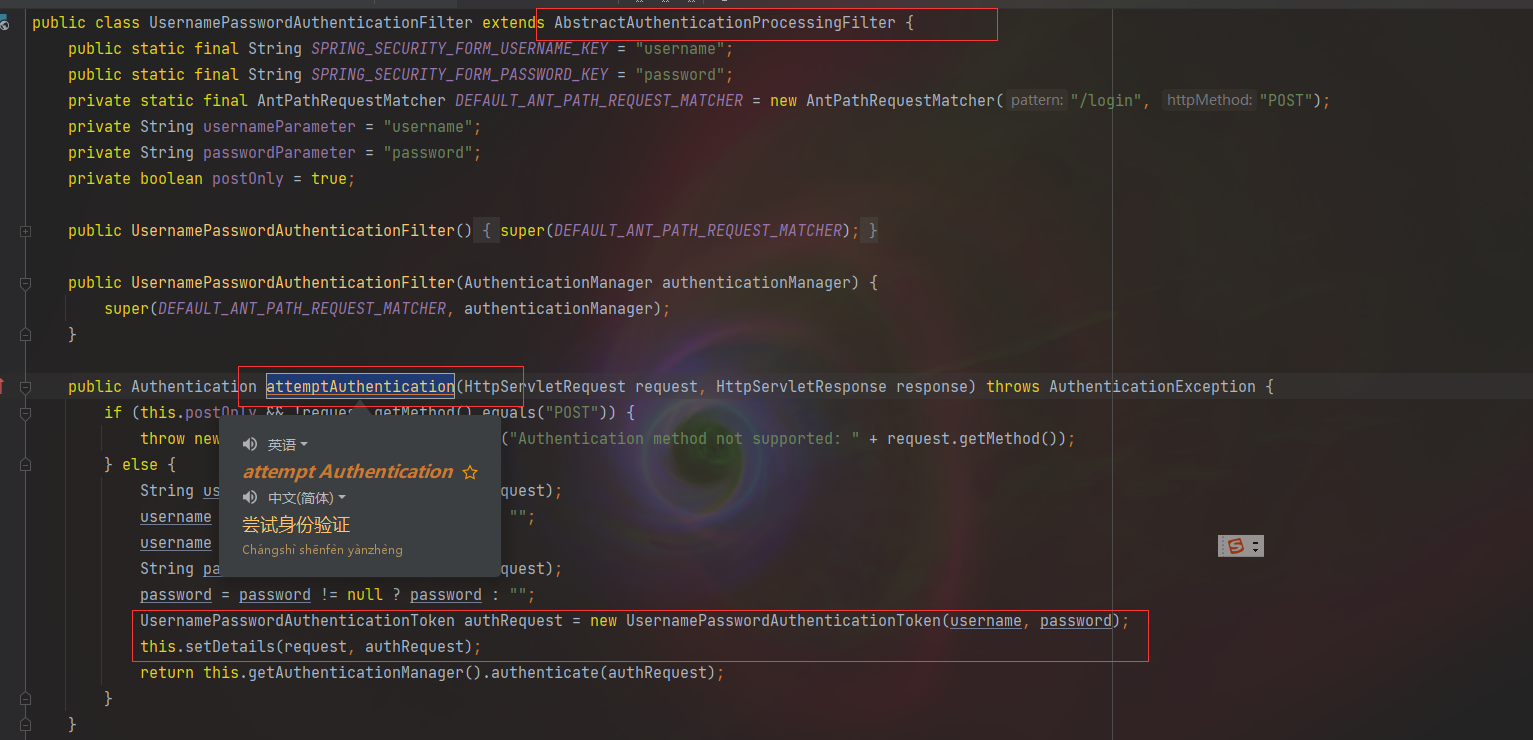
Task: Click the 'extends' keyword
Action: pos(513,23)
